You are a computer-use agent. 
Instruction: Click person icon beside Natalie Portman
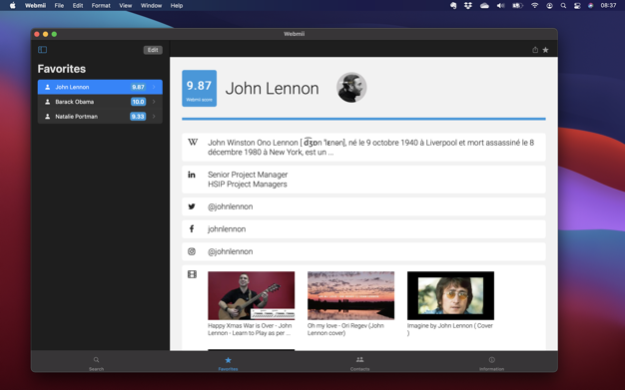coord(47,116)
